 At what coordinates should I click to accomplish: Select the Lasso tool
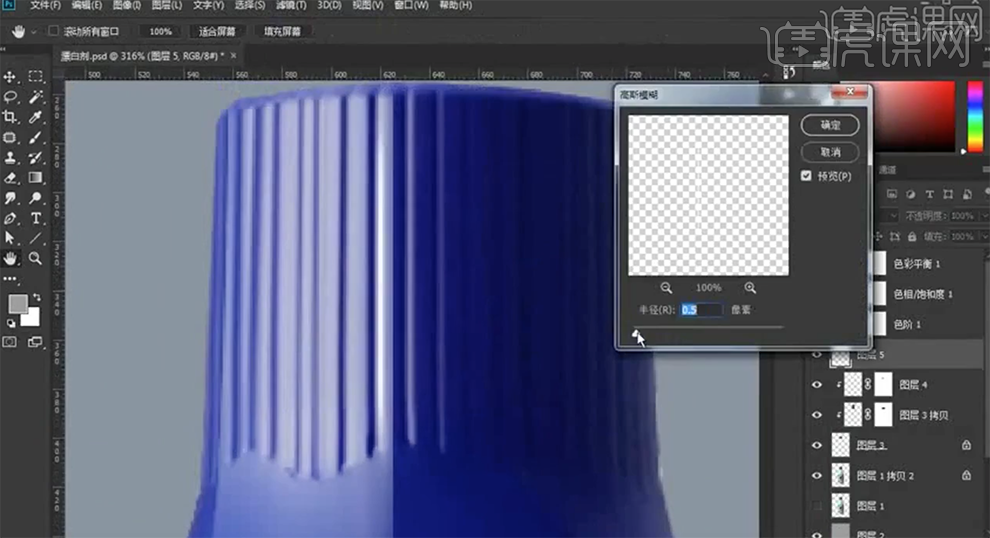[11, 97]
